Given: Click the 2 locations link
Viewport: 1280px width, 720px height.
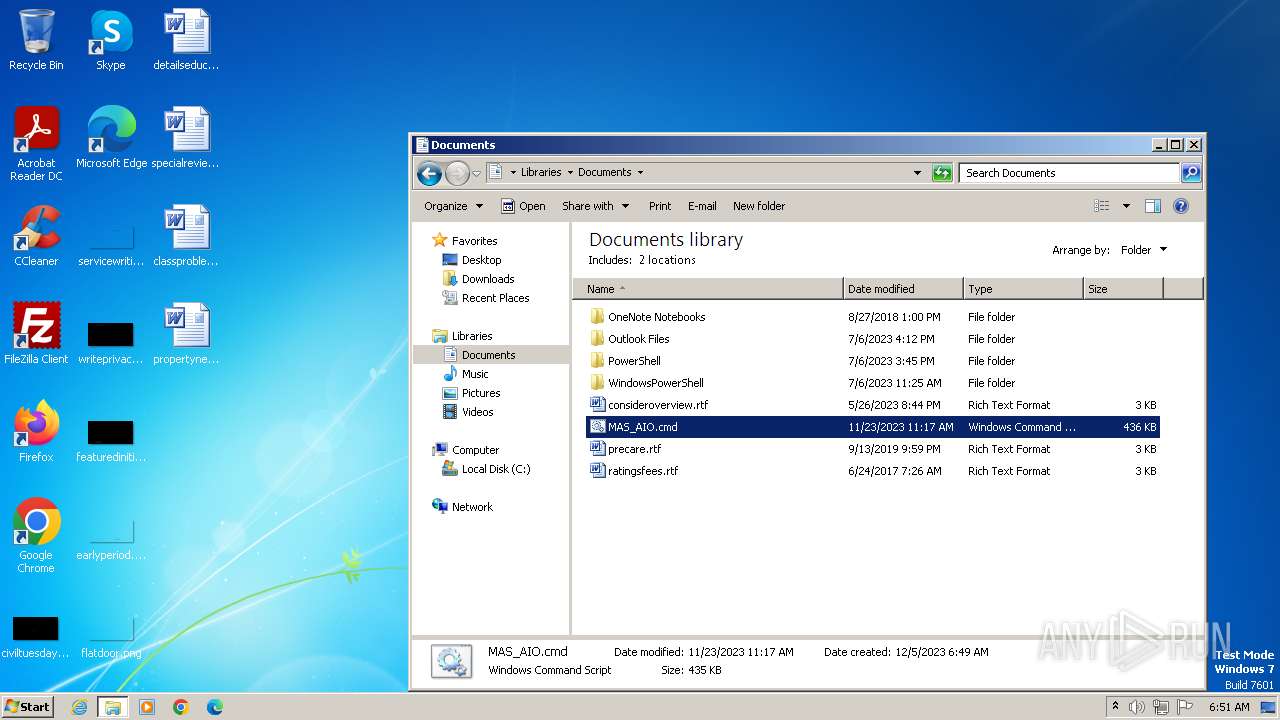Looking at the screenshot, I should 667,260.
